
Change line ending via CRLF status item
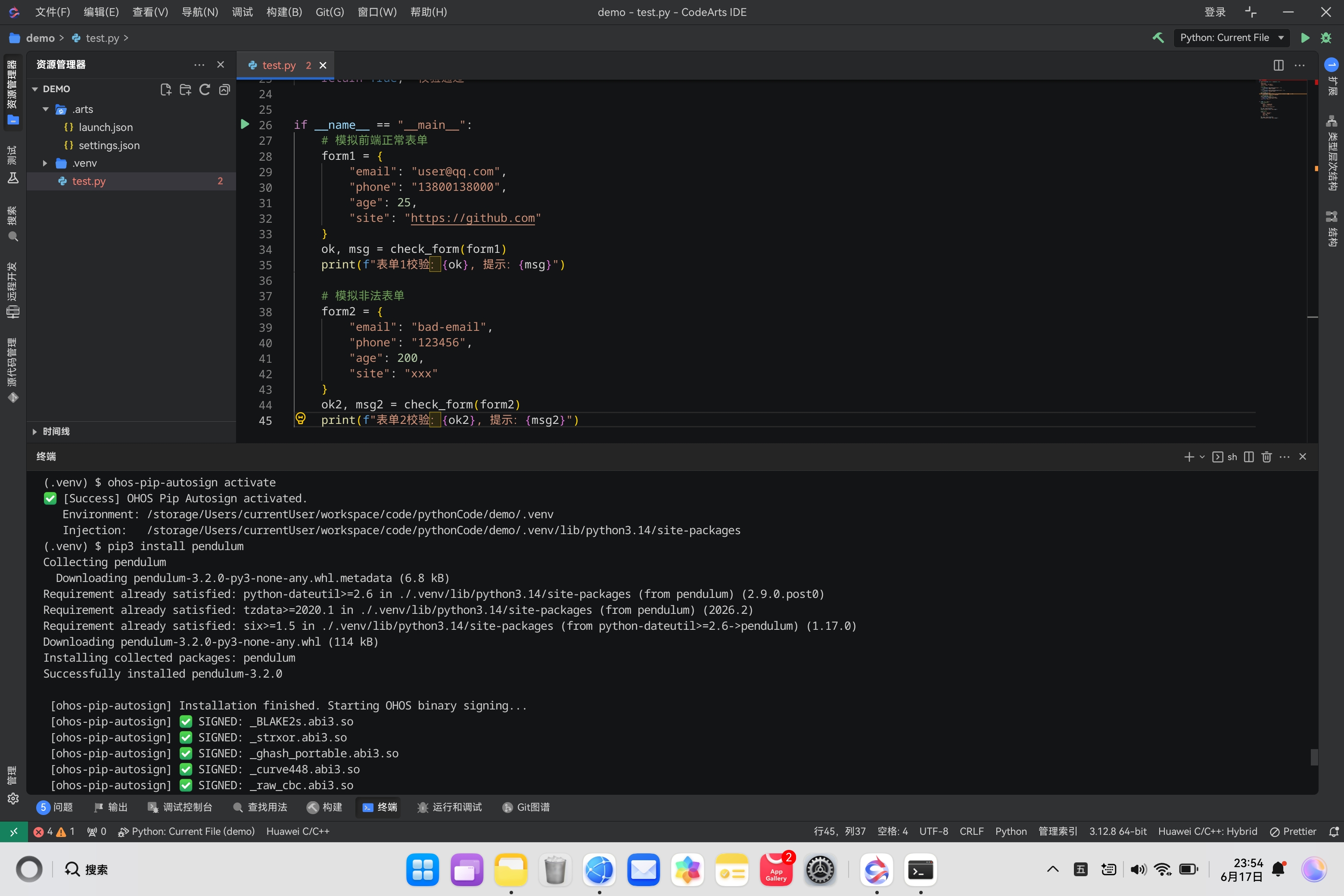[971, 831]
